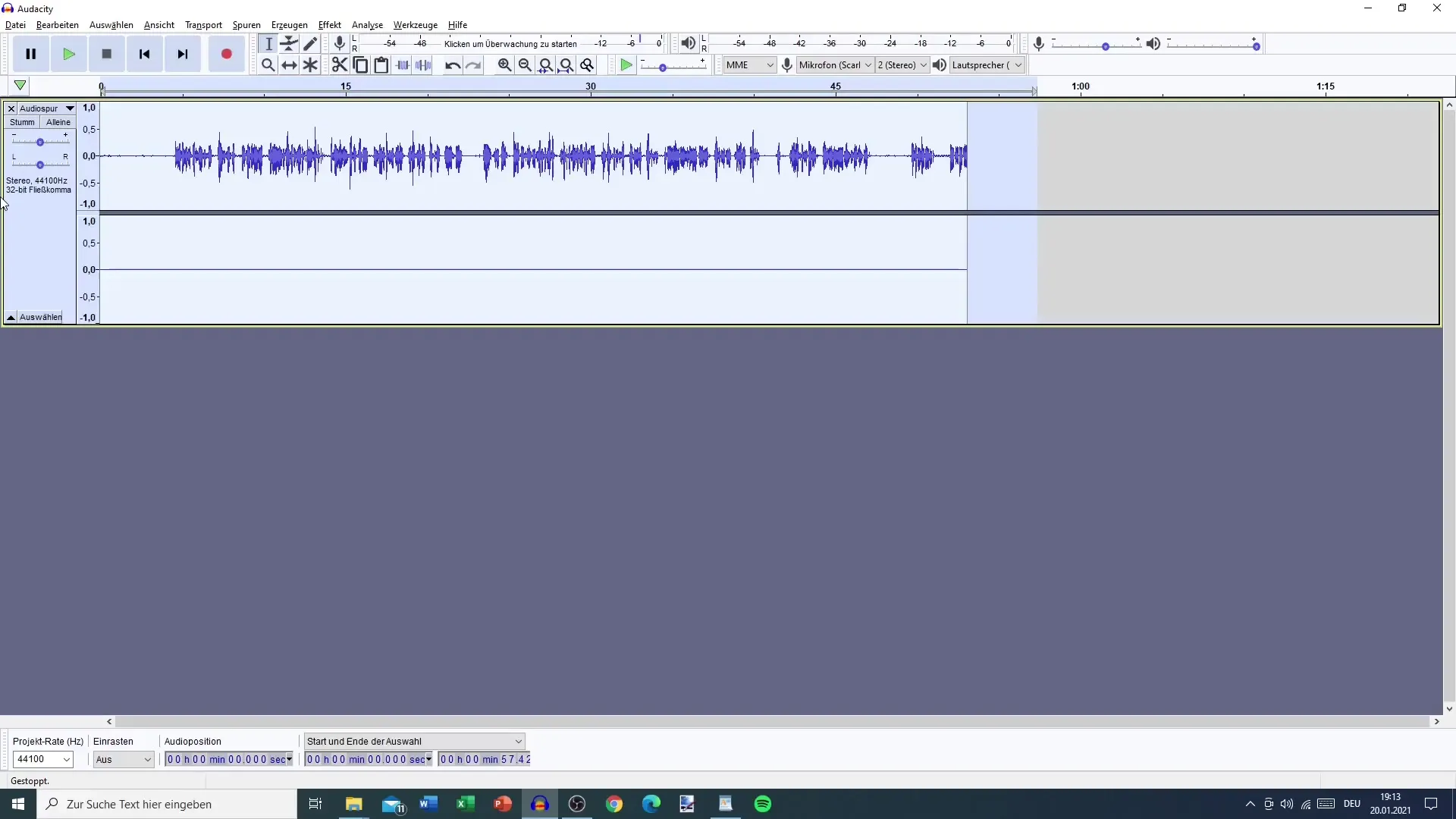Close the Audiospur track with X
Image resolution: width=1456 pixels, height=819 pixels.
tap(11, 108)
